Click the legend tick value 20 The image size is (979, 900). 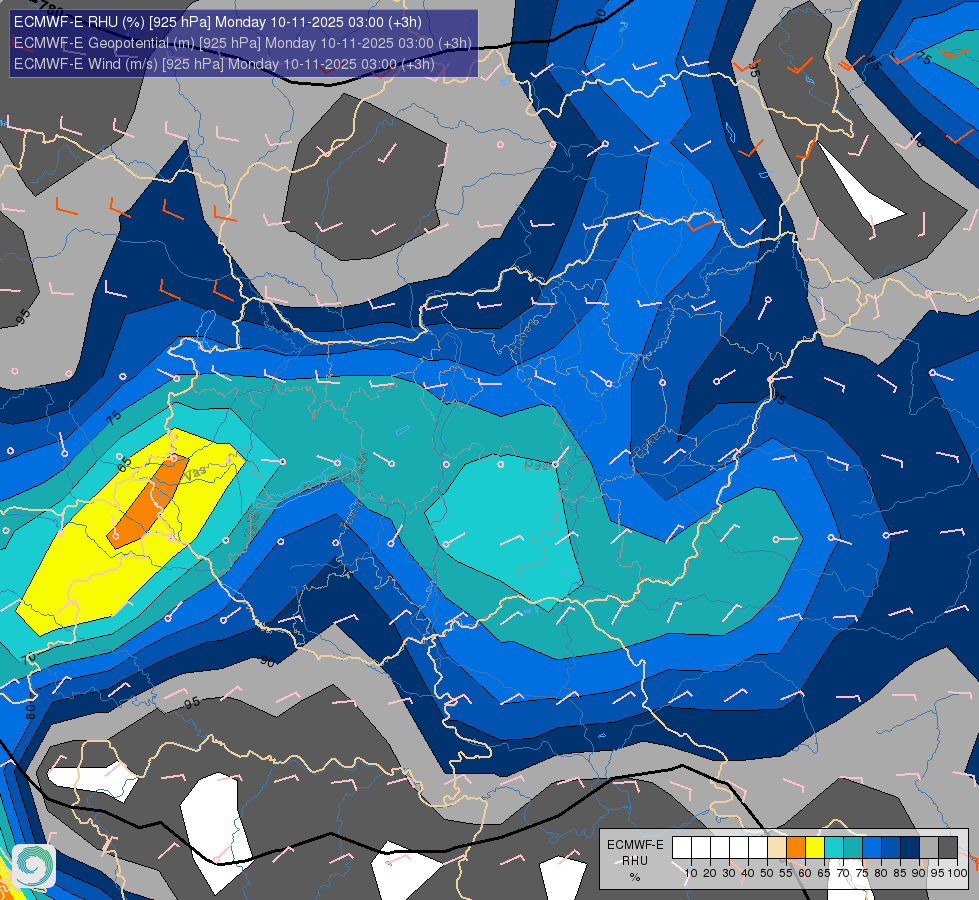click(x=710, y=873)
